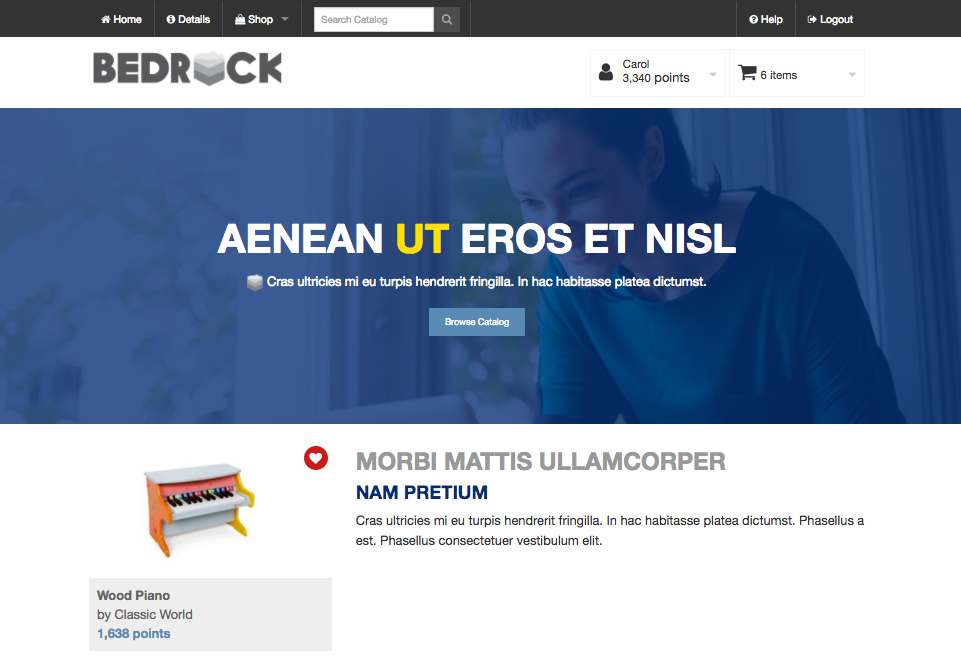Open the Details menu item
Screen dimensions: 961x668
188,20
